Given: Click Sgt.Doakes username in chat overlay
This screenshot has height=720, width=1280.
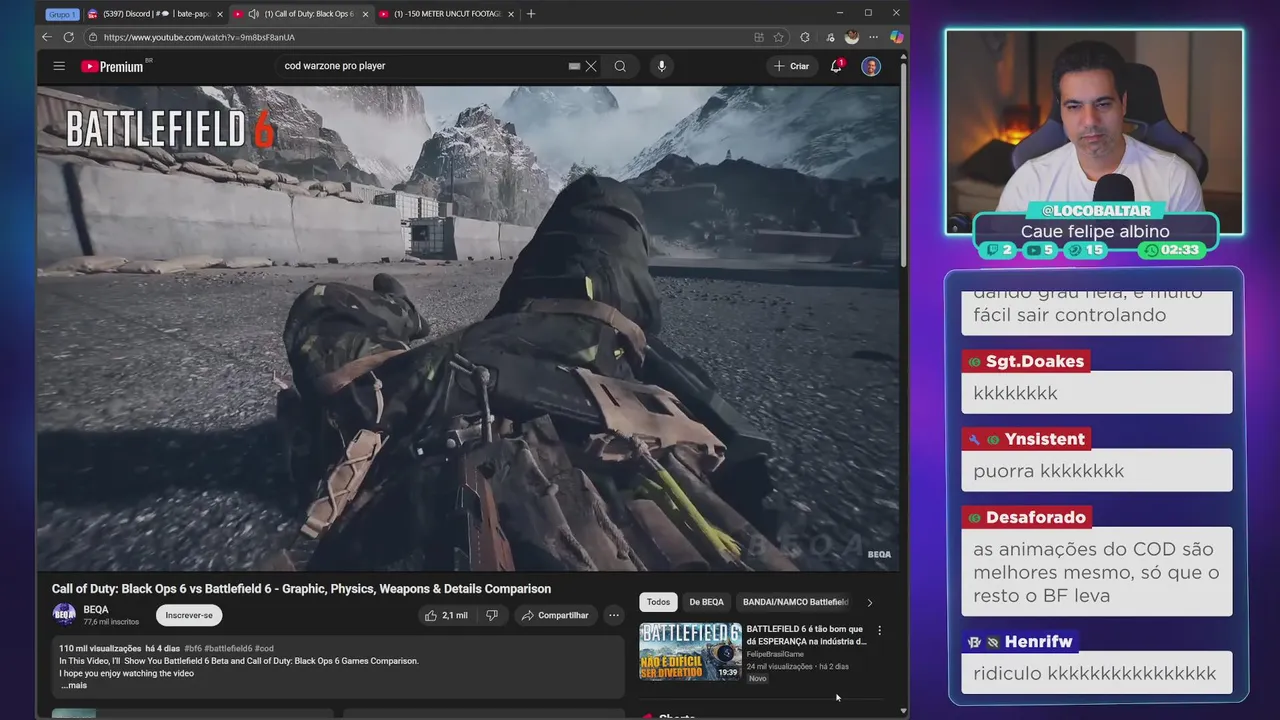Looking at the screenshot, I should (1035, 361).
